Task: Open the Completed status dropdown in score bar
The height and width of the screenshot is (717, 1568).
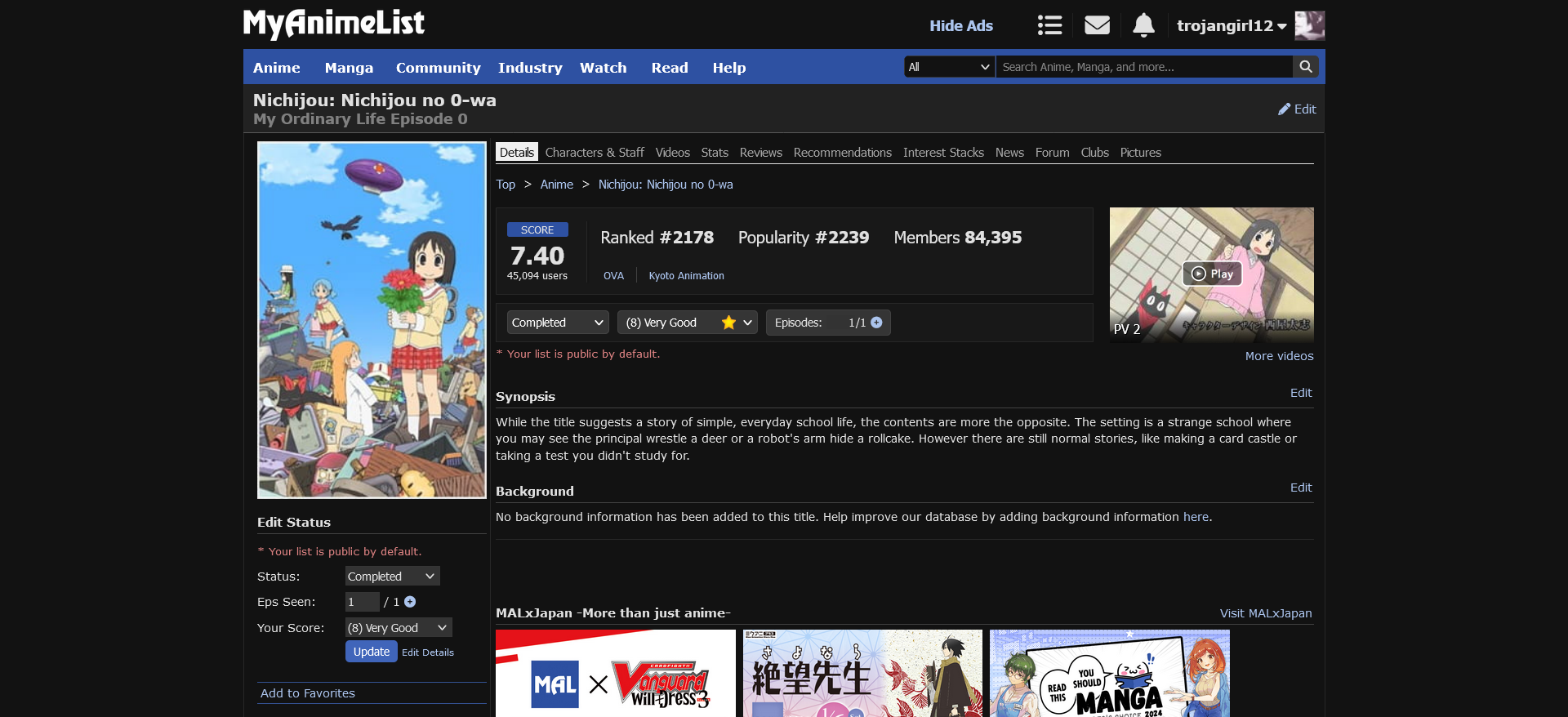Action: pyautogui.click(x=558, y=323)
